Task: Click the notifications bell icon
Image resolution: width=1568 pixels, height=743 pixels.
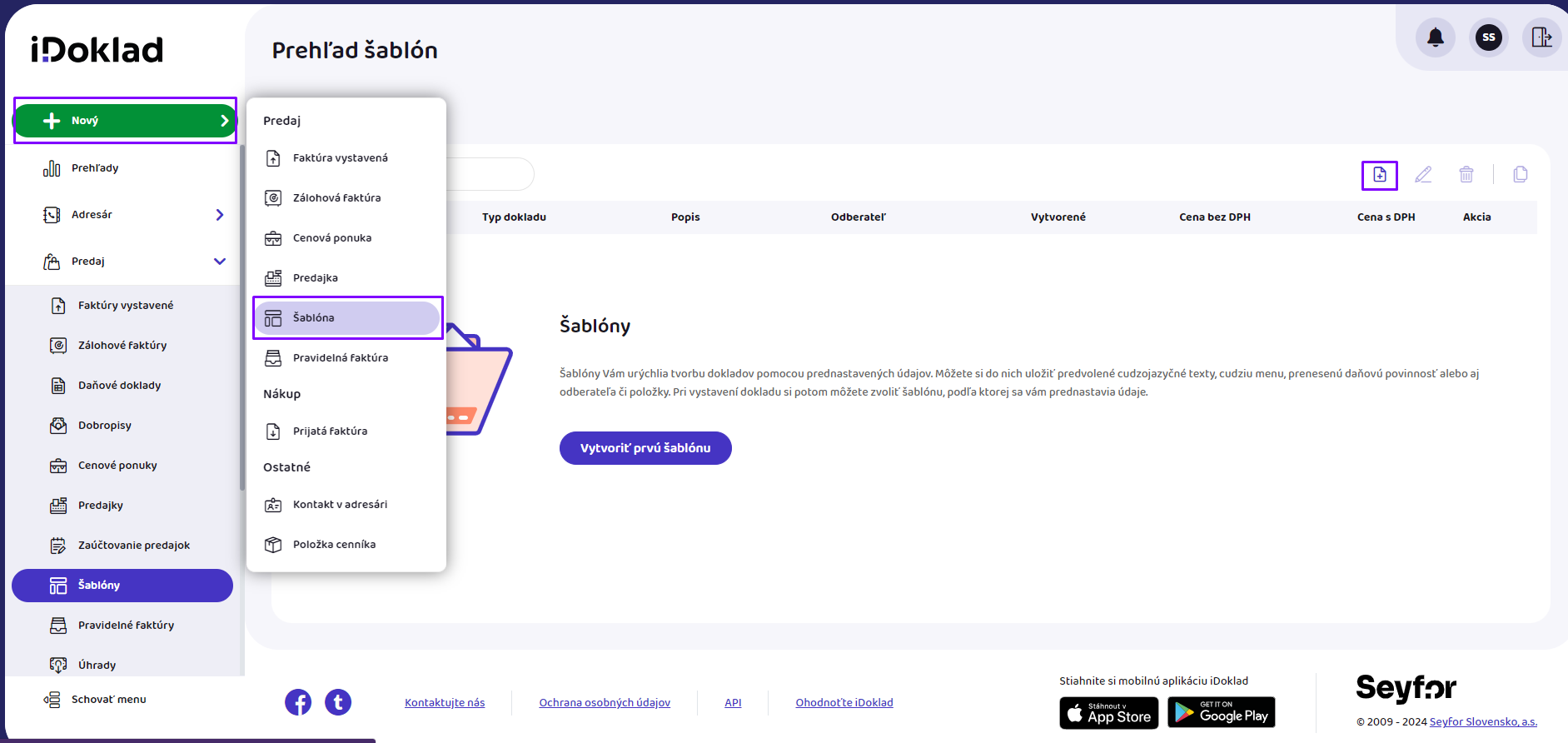Action: click(1436, 37)
